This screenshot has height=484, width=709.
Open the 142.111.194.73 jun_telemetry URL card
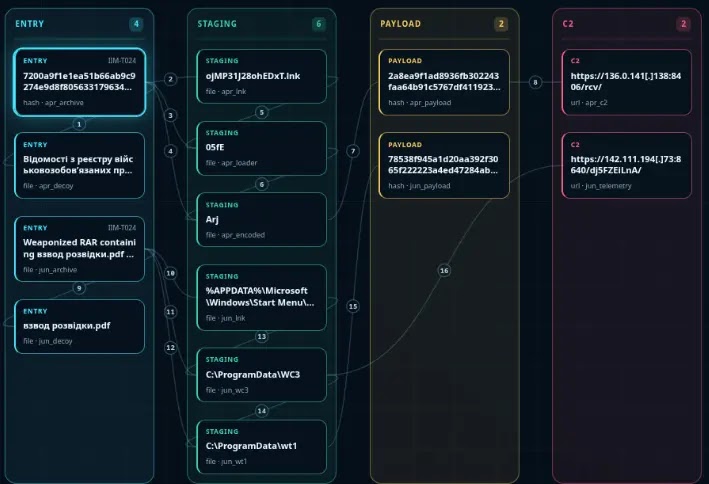point(627,166)
